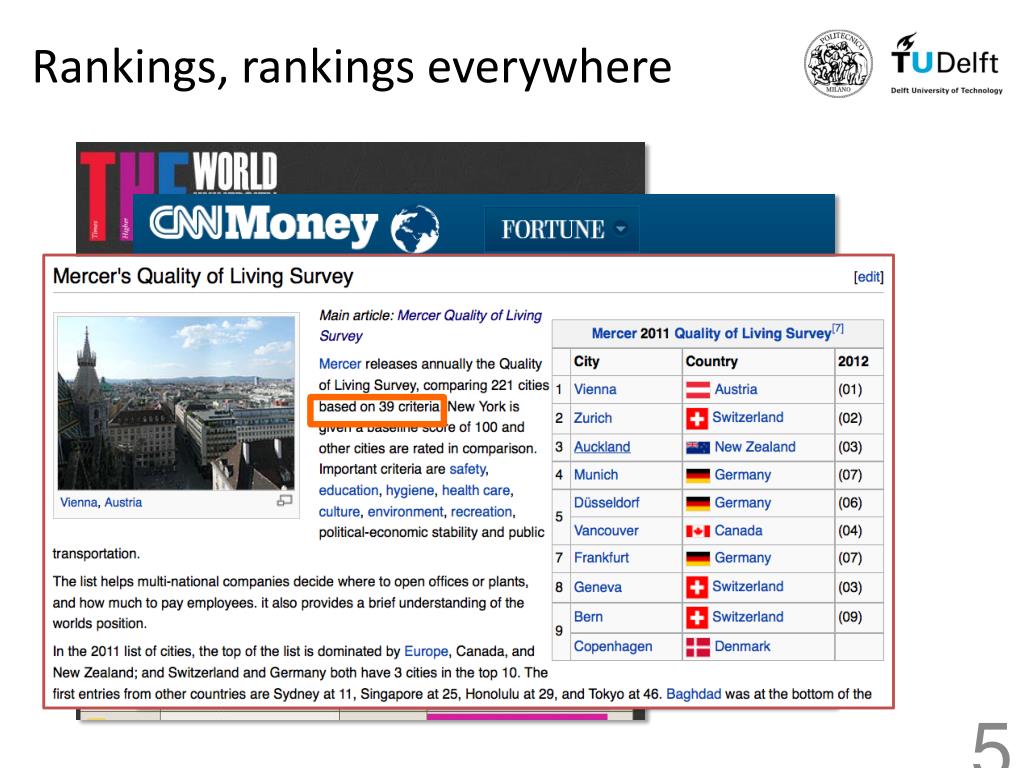Open the Canada country link
Viewport: 1024px width, 768px height.
click(x=739, y=530)
